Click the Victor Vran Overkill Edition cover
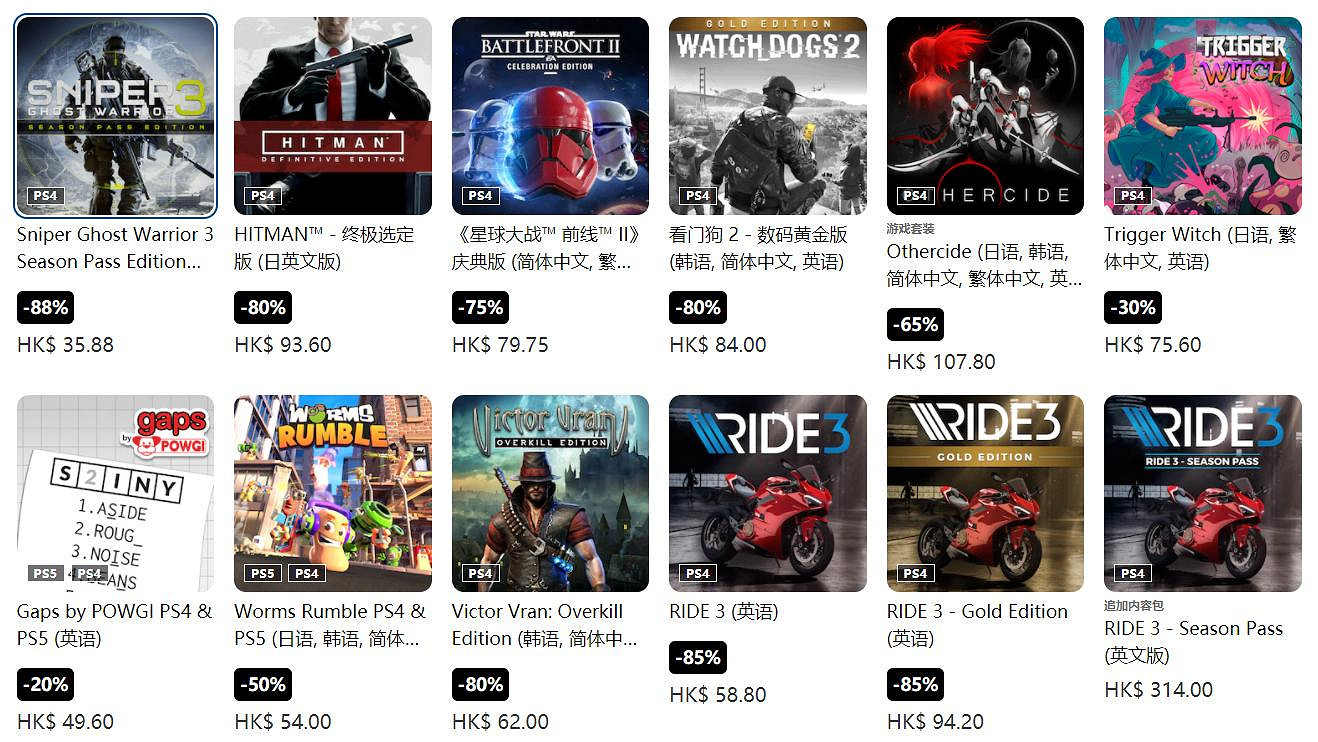Viewport: 1318px width, 742px height. click(550, 493)
